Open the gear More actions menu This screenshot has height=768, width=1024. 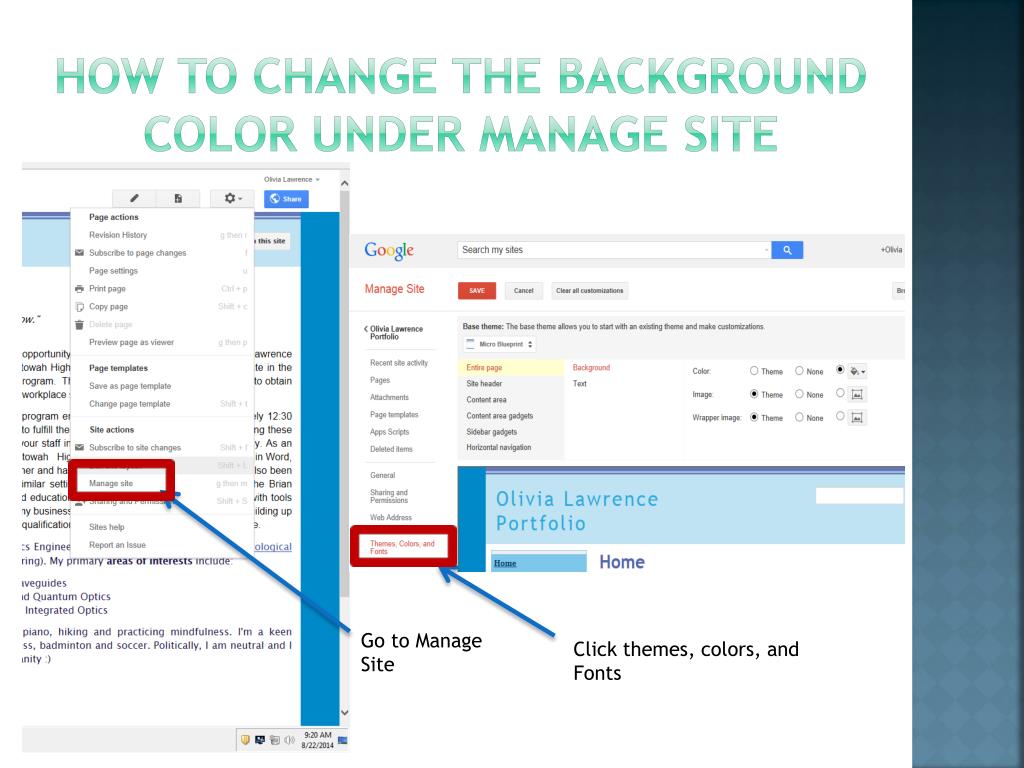click(232, 199)
